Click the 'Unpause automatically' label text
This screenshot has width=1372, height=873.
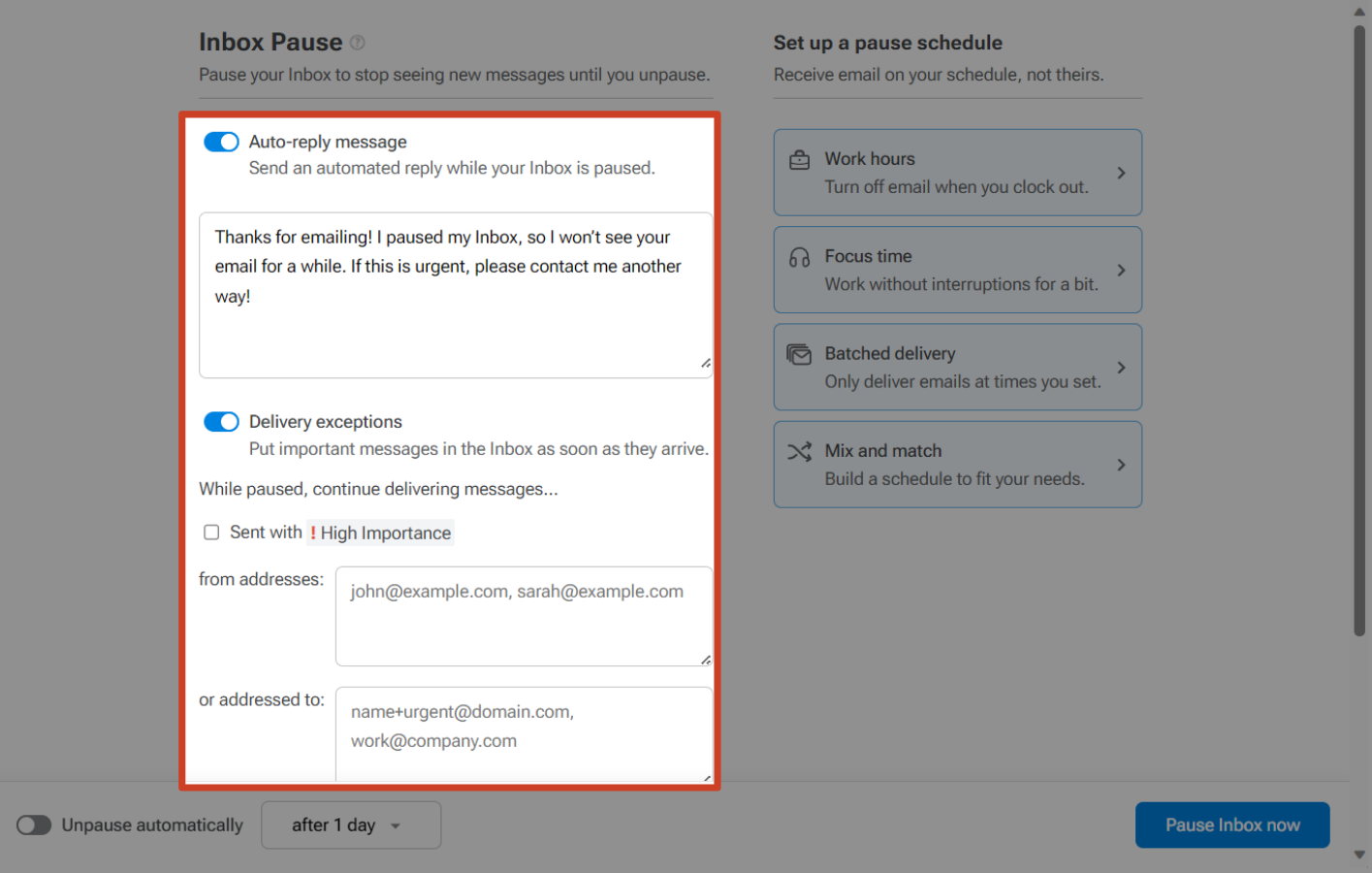(152, 825)
